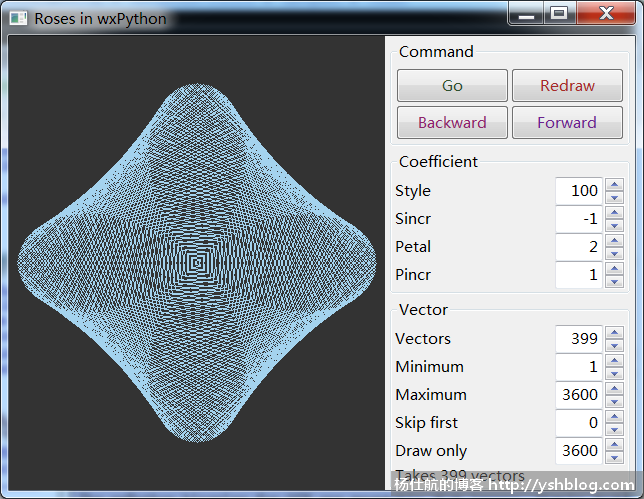Click the Vector group heading

coord(423,310)
